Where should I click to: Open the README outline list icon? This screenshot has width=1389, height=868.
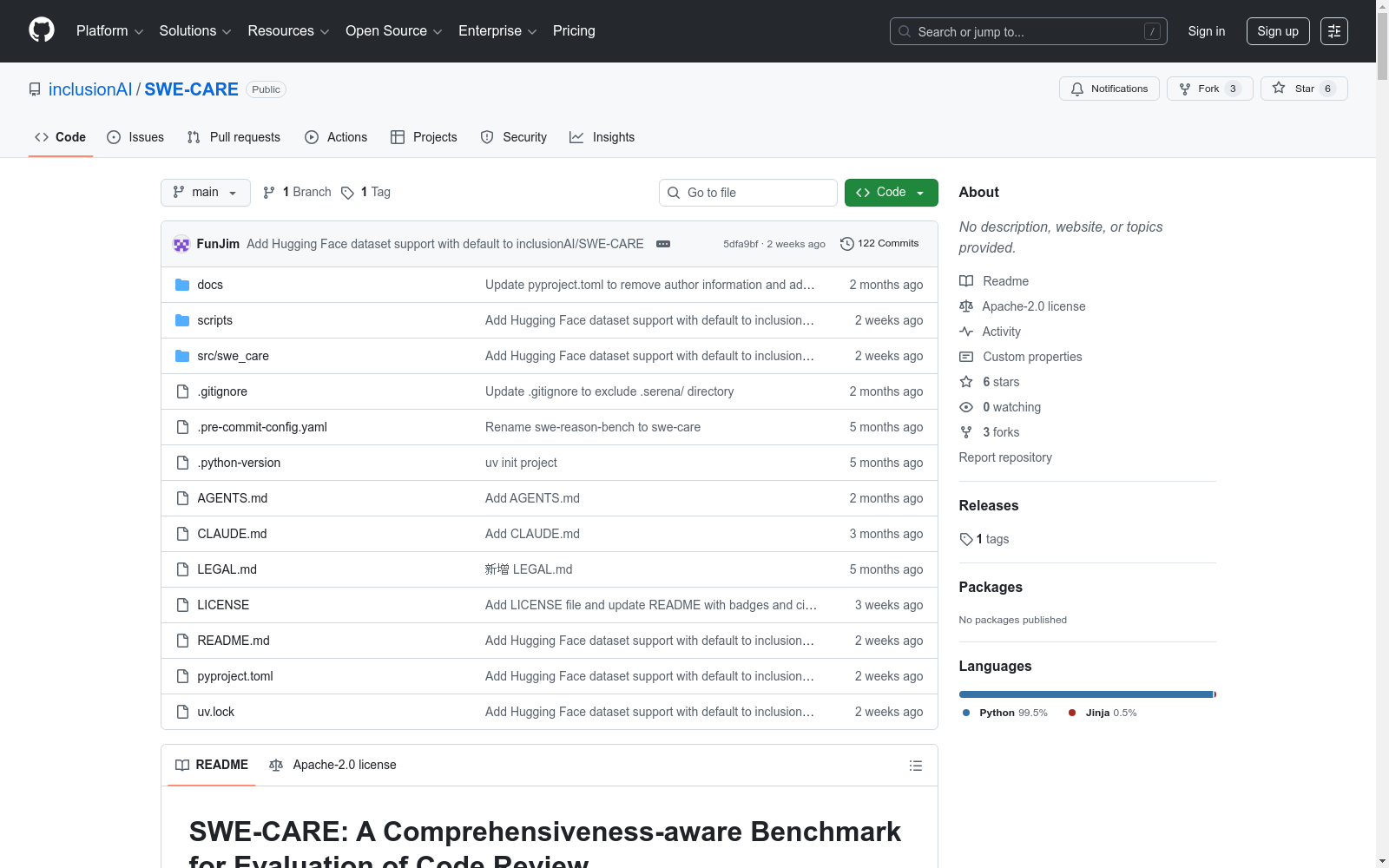(915, 766)
